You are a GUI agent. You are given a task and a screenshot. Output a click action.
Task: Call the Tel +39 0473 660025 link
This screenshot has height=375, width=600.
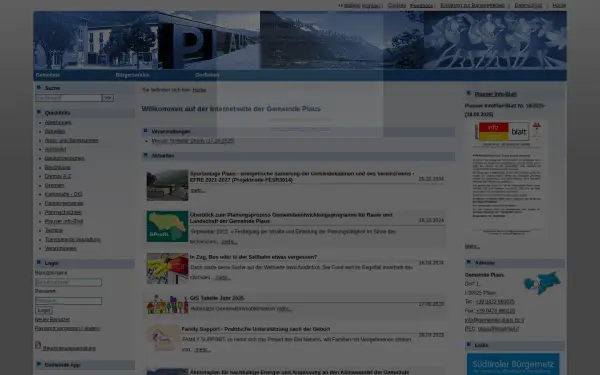pos(495,302)
